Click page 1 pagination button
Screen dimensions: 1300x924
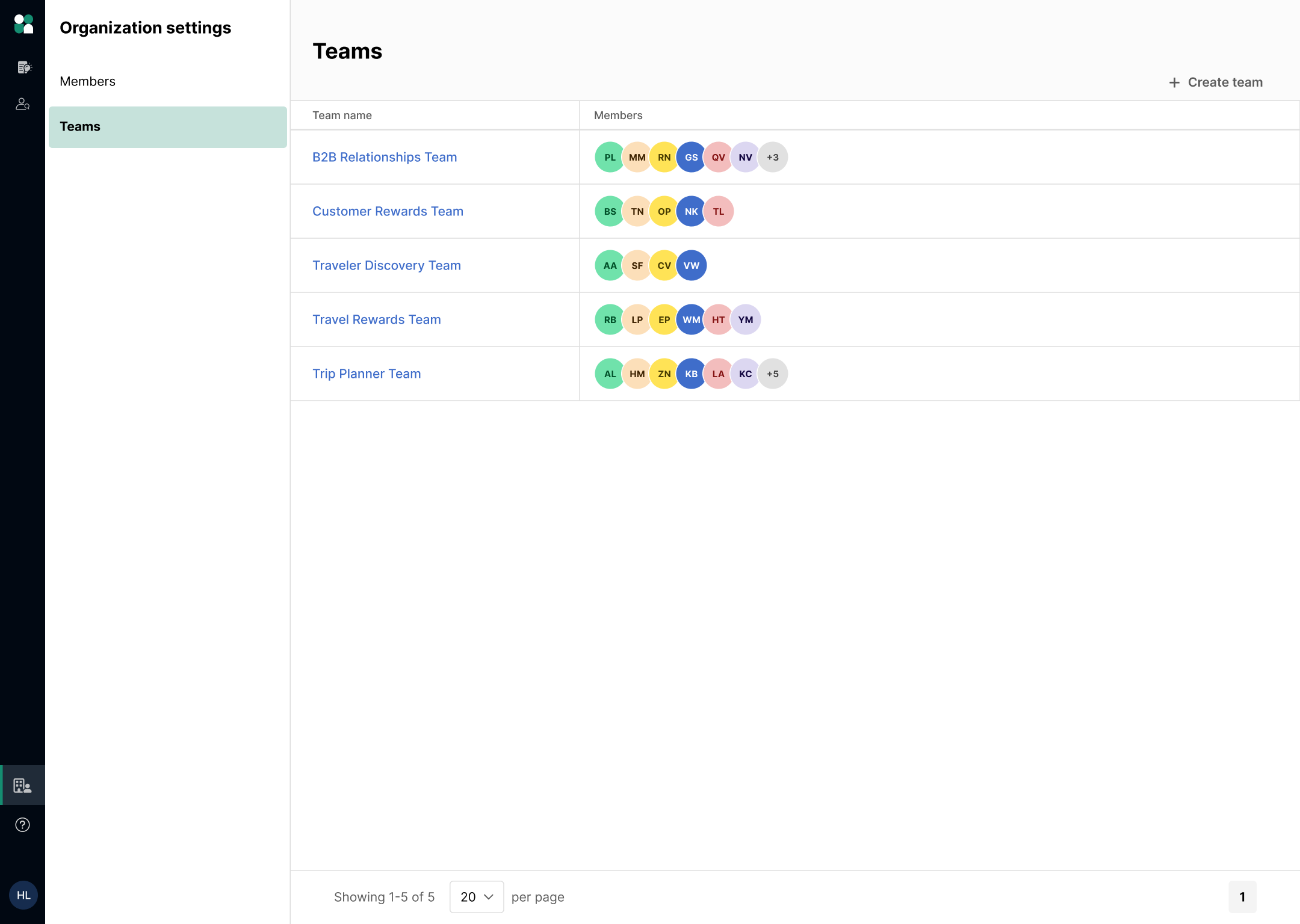click(1242, 897)
